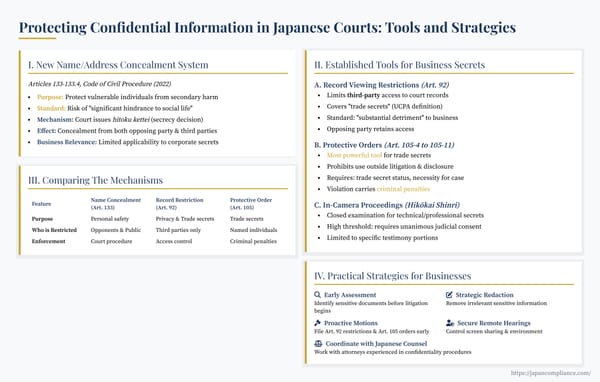Click the 'Strategic Redaction' strategy title
The height and width of the screenshot is (382, 600).
(484, 295)
